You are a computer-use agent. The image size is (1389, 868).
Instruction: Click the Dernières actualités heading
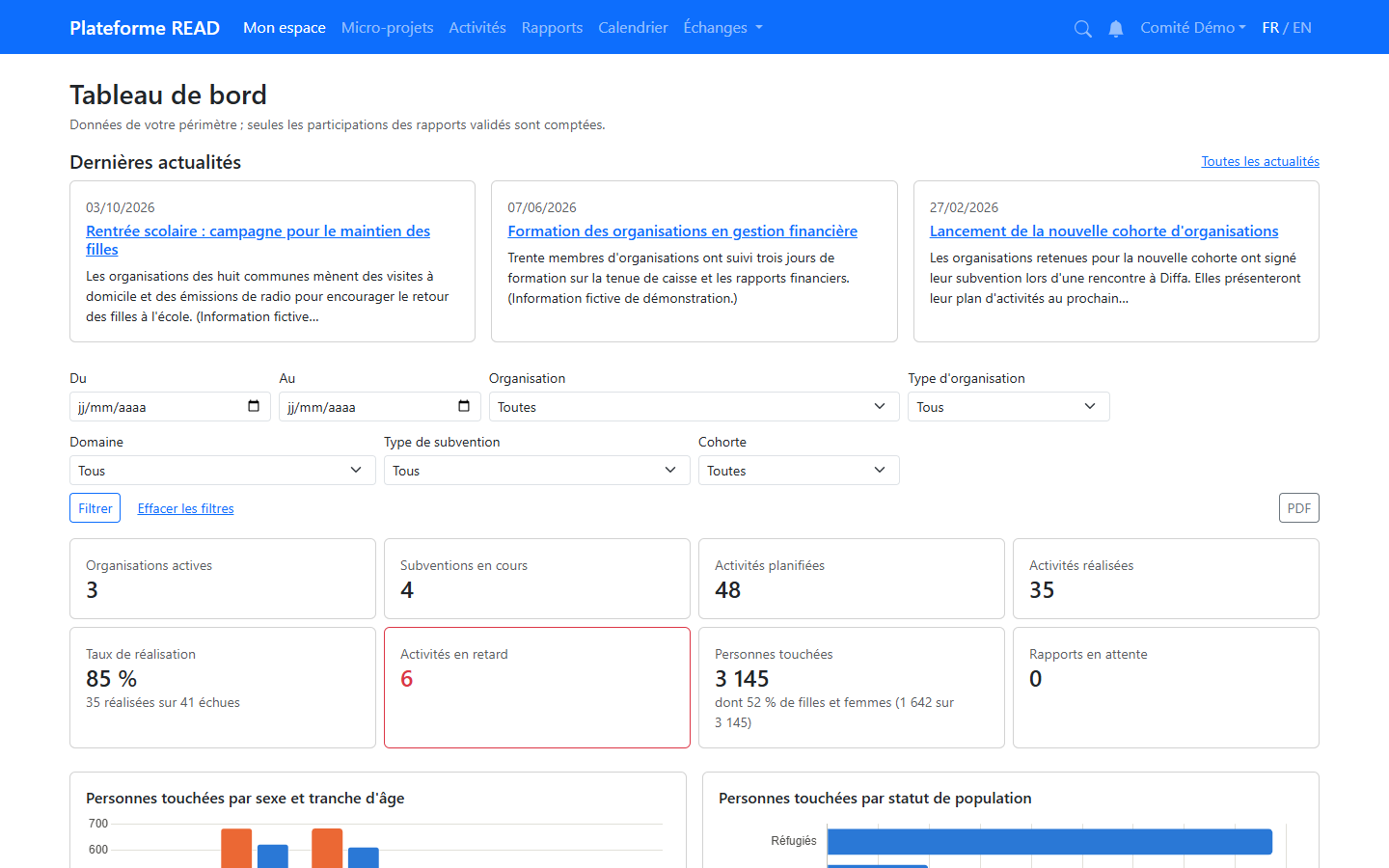[x=155, y=162]
